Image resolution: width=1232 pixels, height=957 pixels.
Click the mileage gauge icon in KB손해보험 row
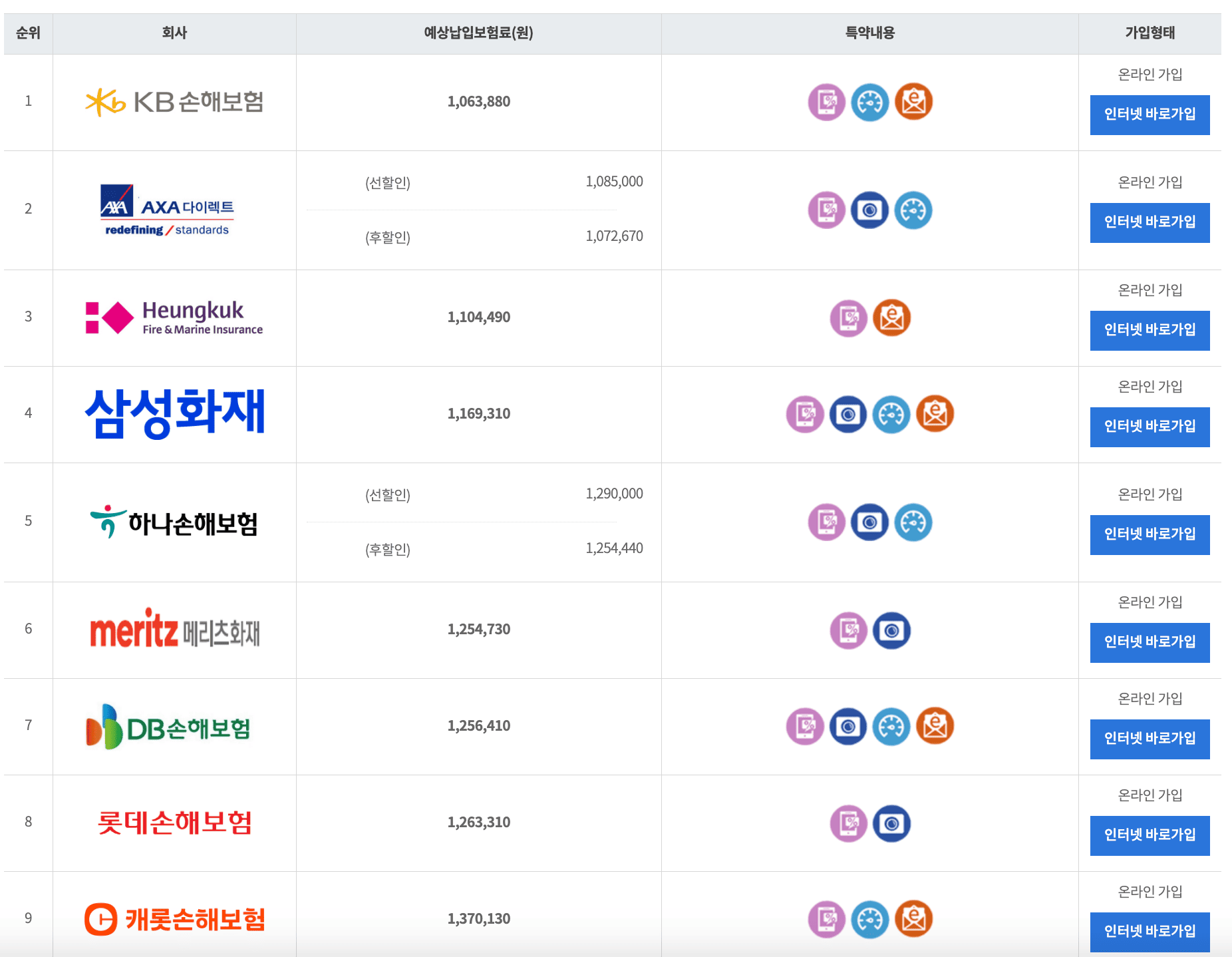tap(870, 102)
